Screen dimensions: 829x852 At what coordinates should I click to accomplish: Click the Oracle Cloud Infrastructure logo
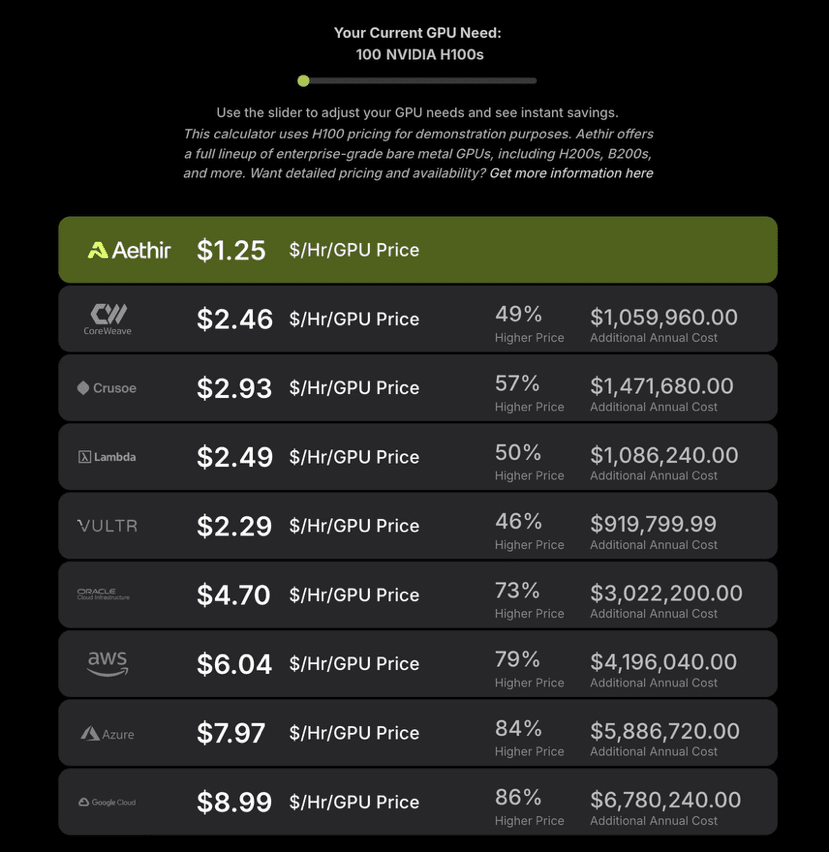pos(104,595)
